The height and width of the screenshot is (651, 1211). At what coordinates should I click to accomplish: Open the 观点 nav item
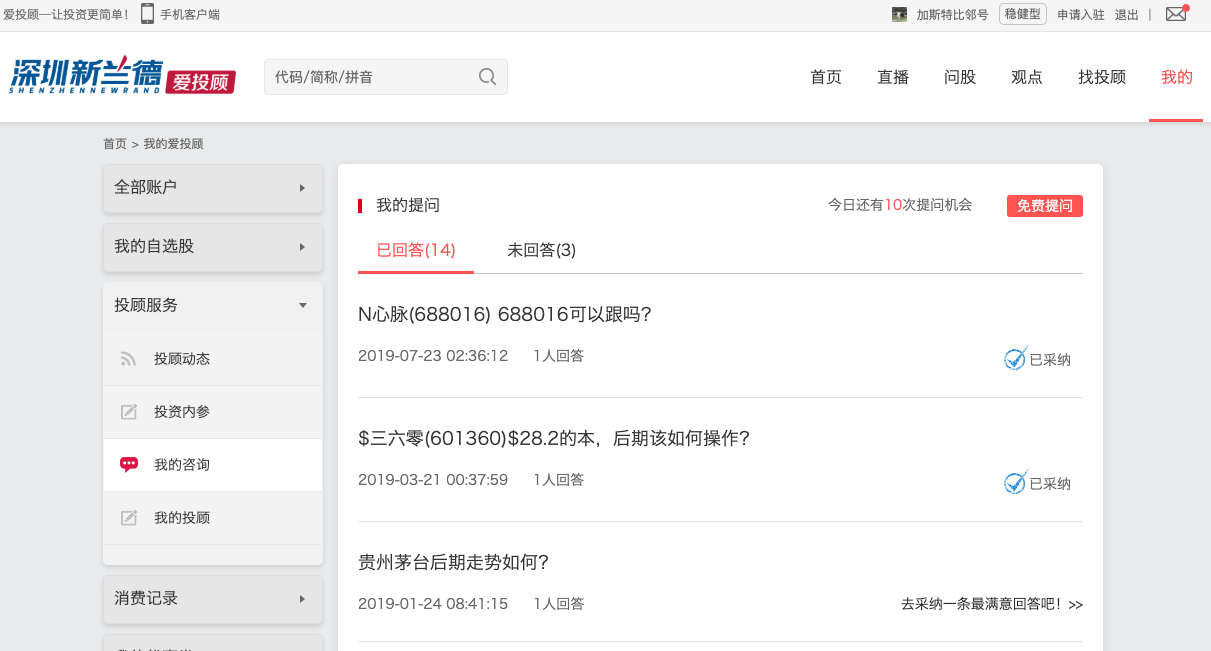coord(1027,77)
